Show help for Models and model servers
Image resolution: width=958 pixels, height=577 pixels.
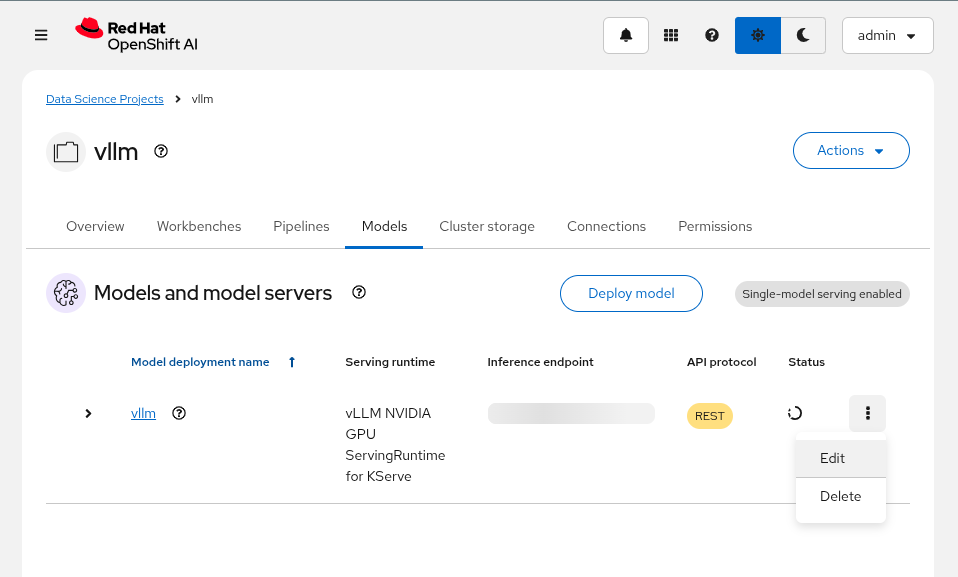tap(359, 292)
